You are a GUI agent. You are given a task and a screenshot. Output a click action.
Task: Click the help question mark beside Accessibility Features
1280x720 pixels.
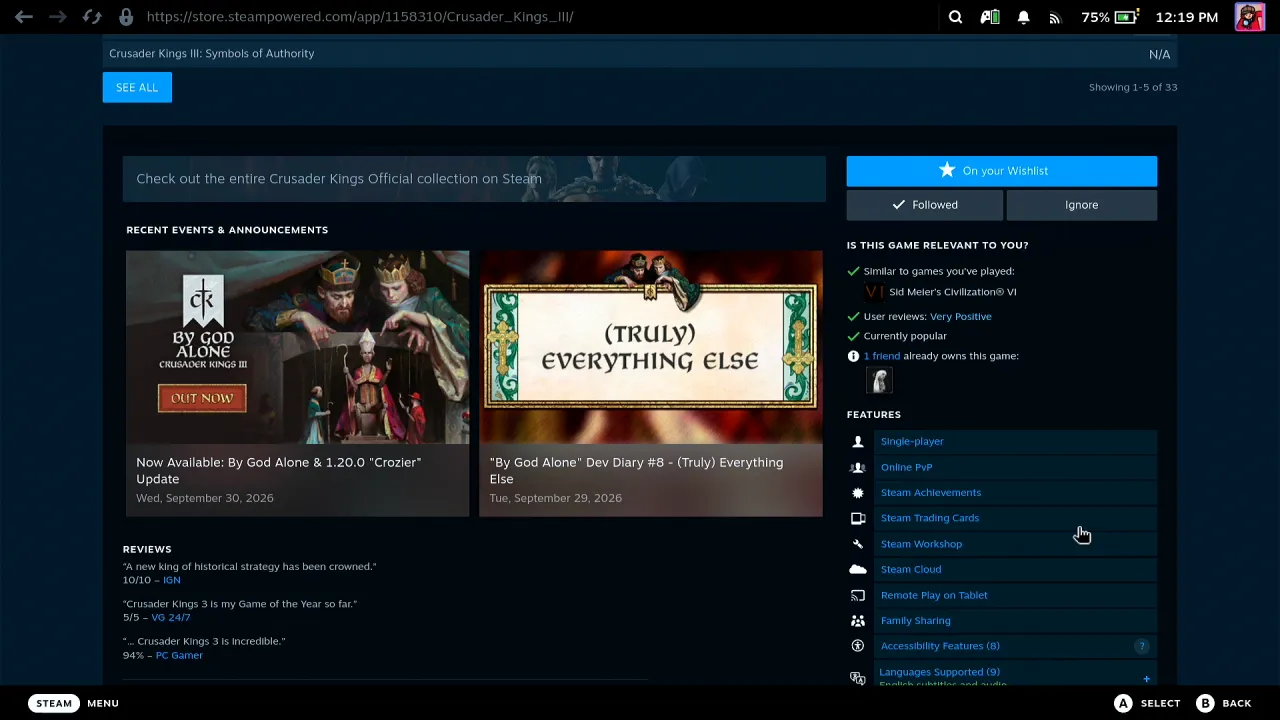[x=1142, y=646]
